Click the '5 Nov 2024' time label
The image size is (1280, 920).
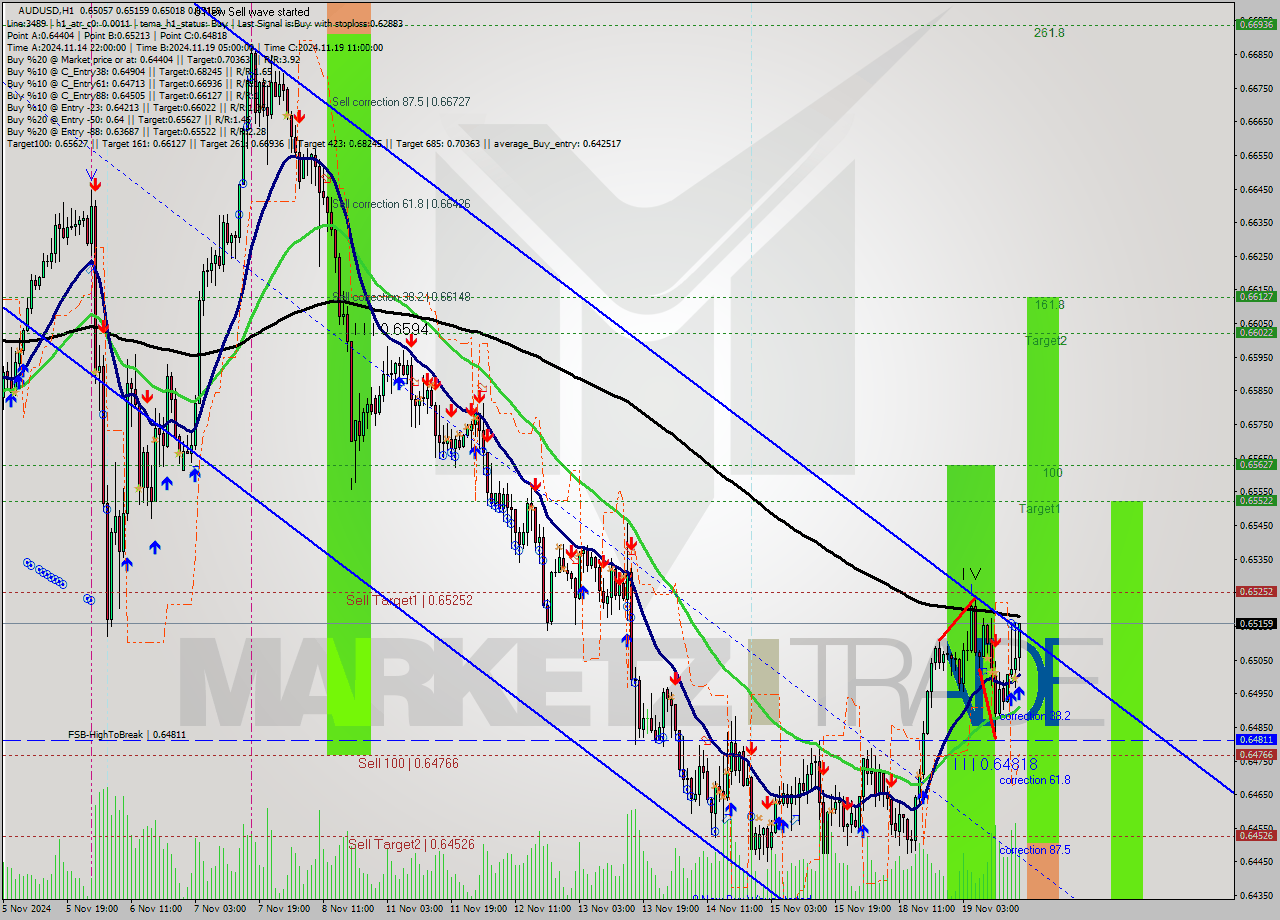[x=27, y=910]
